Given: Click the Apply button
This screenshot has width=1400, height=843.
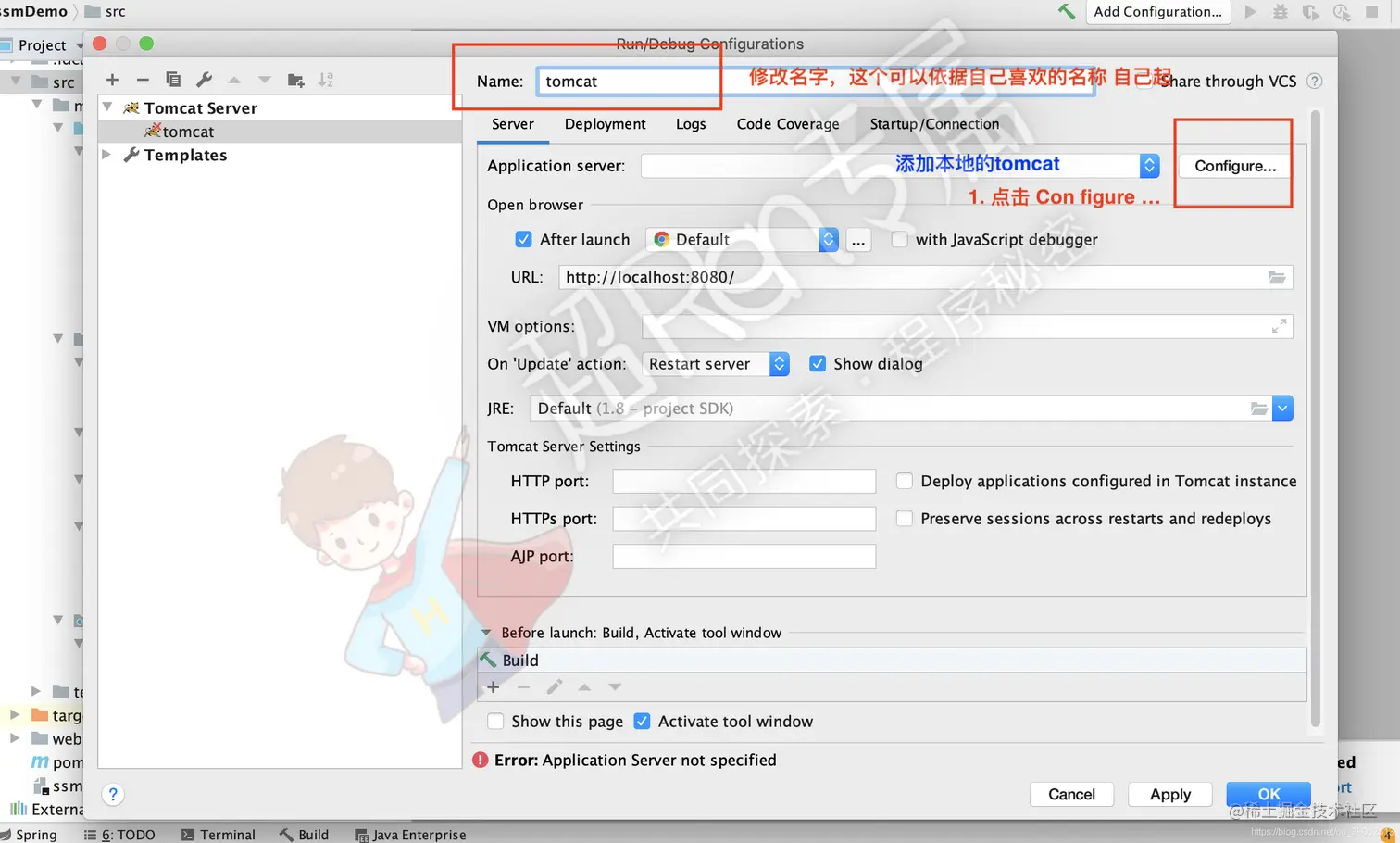Looking at the screenshot, I should click(1170, 794).
